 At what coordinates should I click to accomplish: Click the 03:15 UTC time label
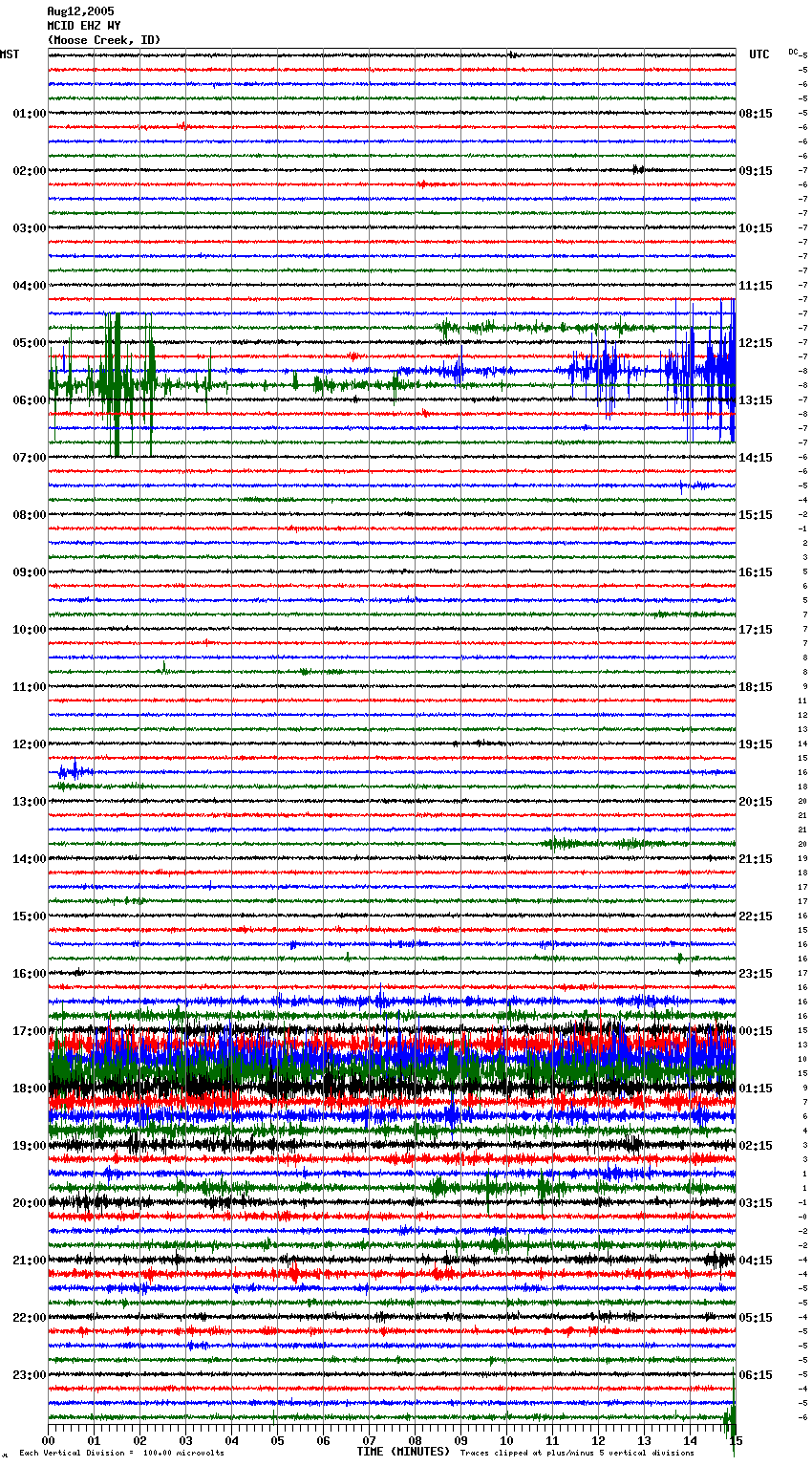point(756,1203)
